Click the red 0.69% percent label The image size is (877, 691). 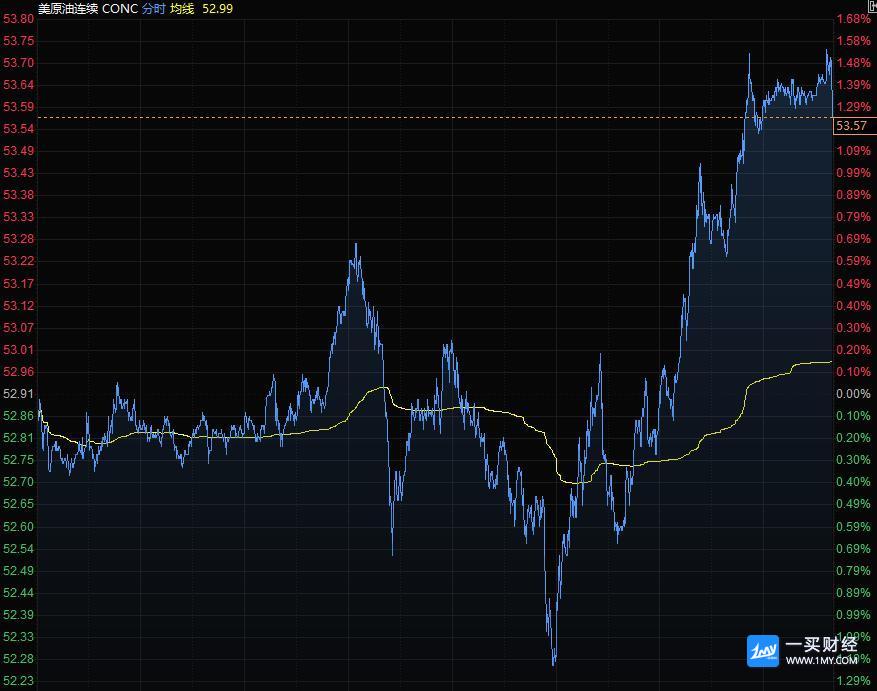tap(854, 239)
